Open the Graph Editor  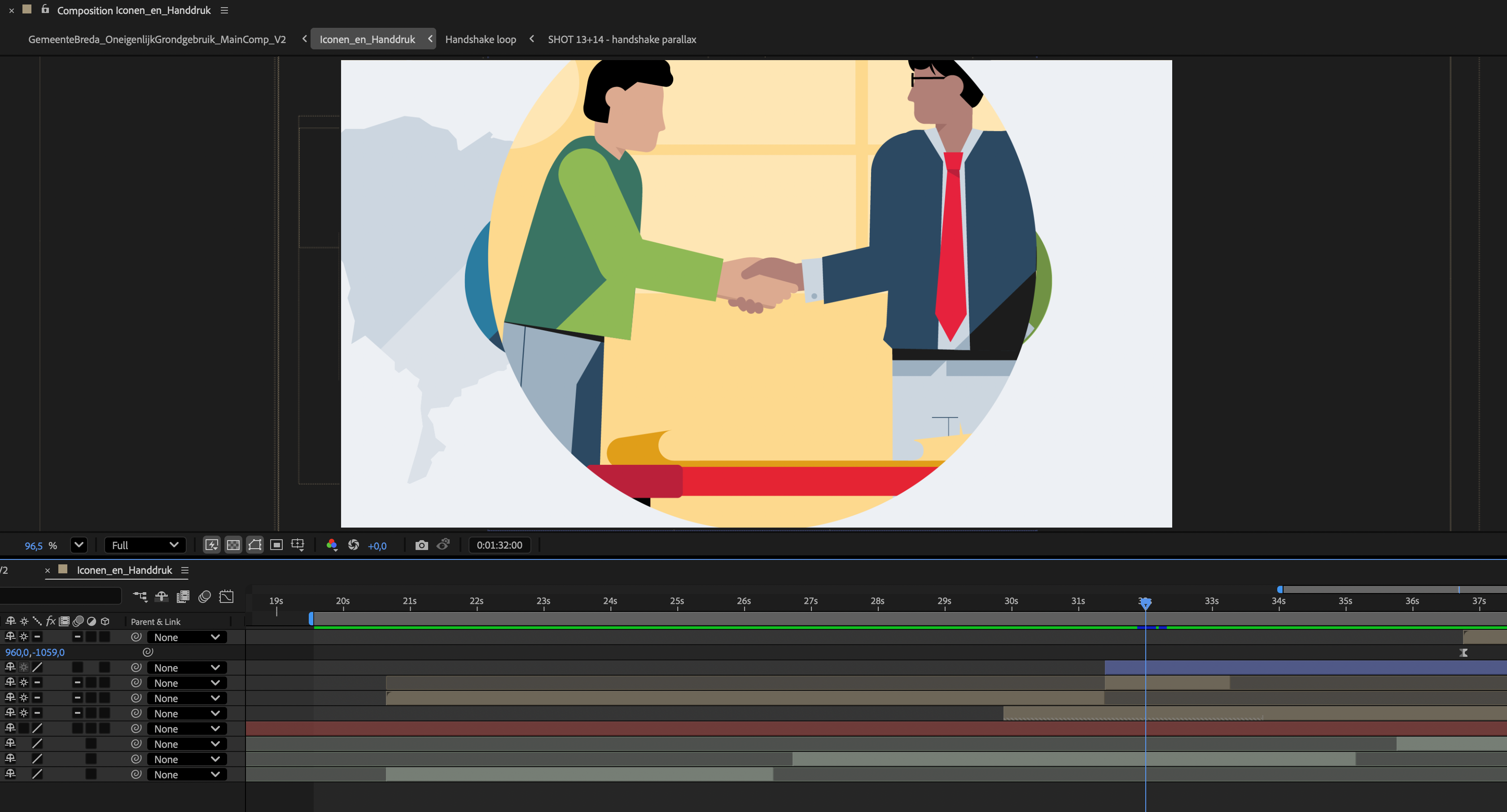click(226, 597)
